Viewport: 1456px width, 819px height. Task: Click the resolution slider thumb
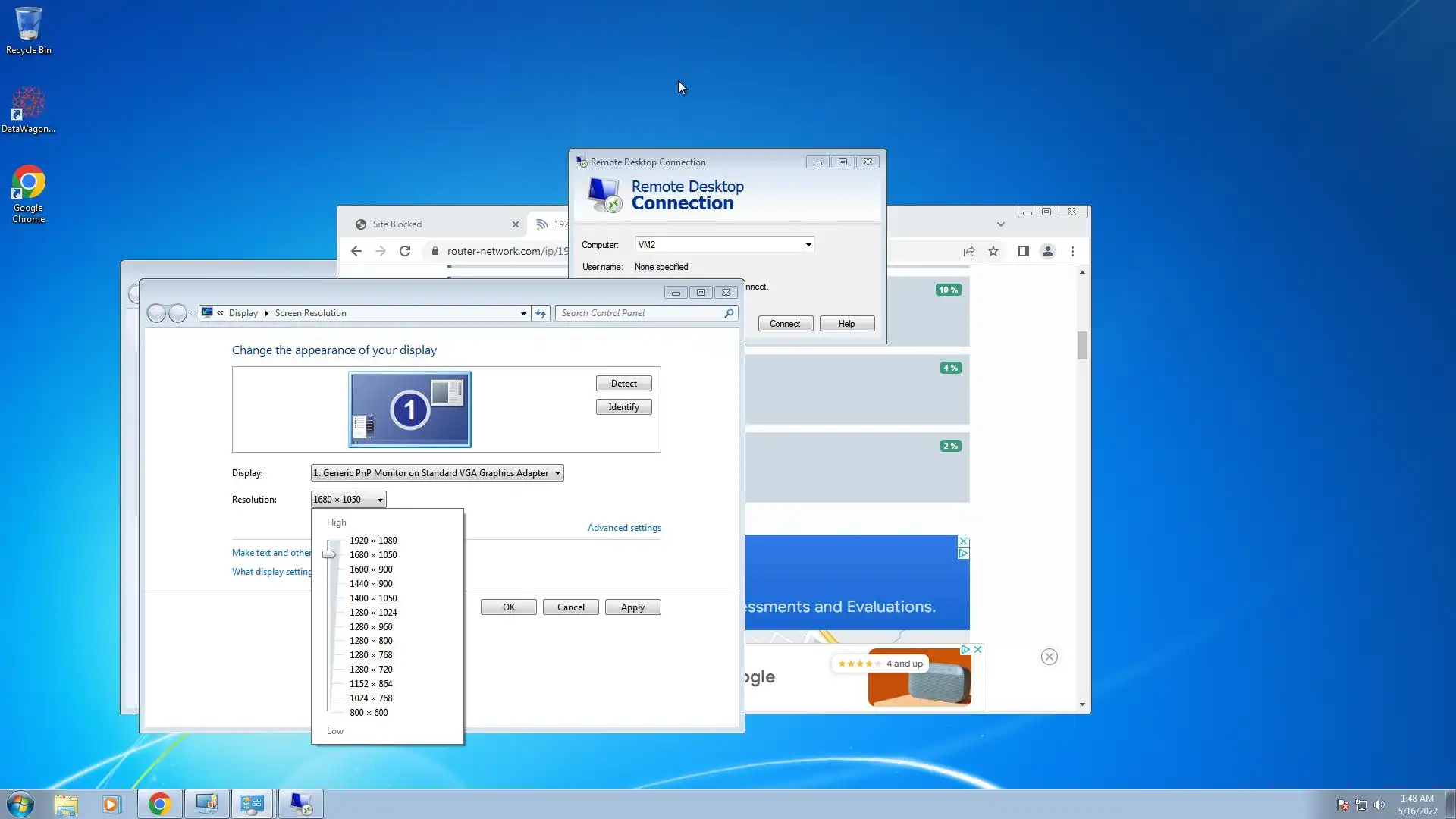point(328,554)
